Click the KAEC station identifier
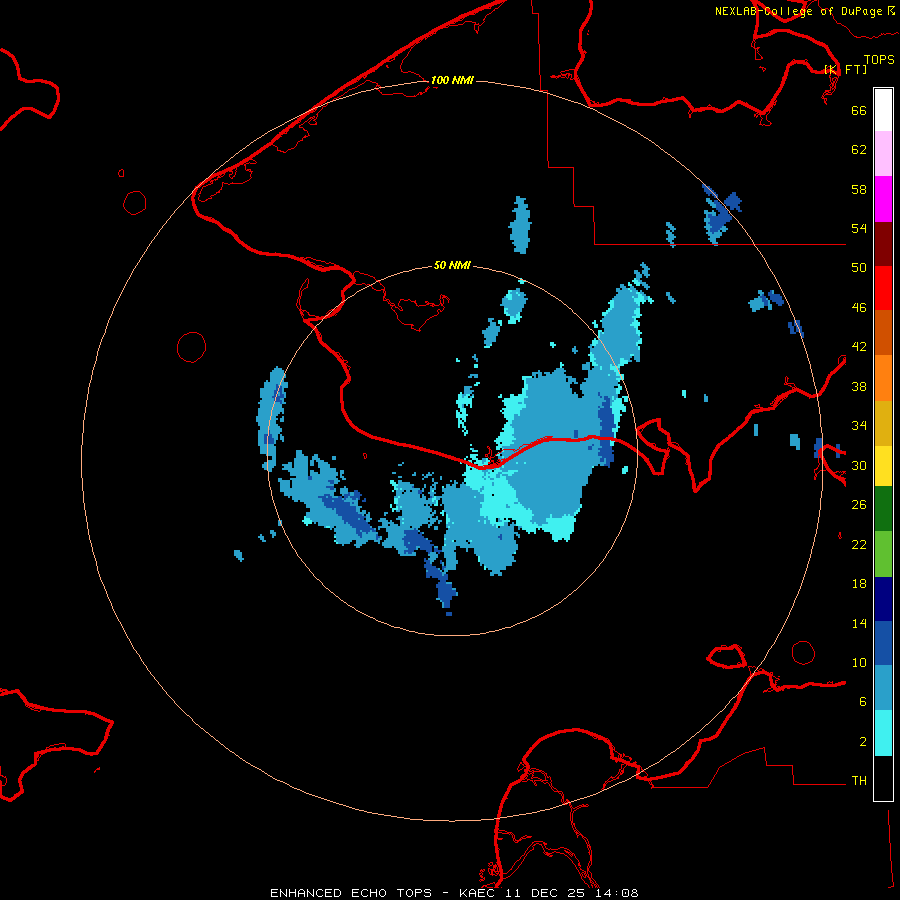The width and height of the screenshot is (900, 900). coord(479,893)
